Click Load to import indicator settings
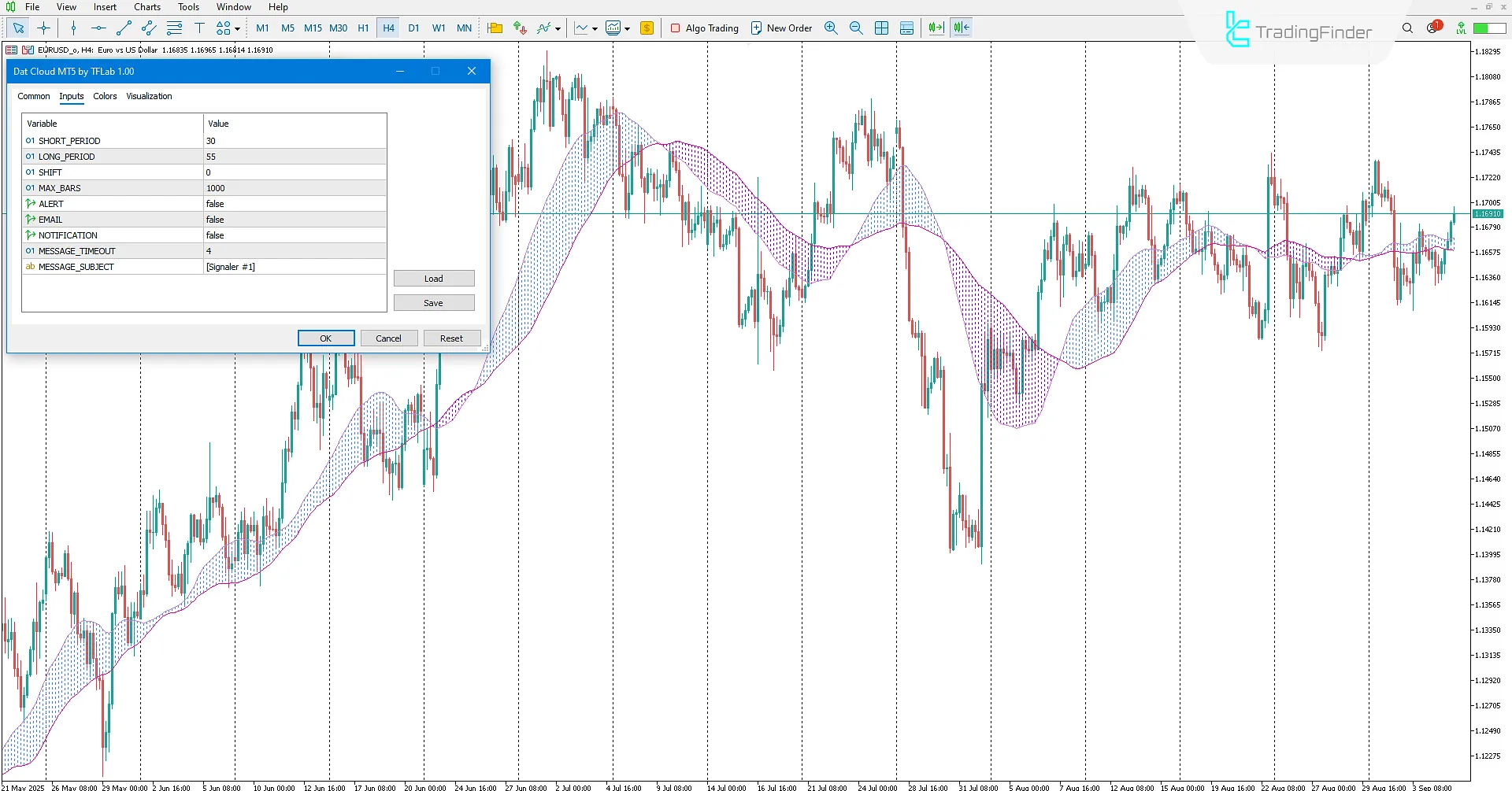This screenshot has width=1512, height=791. pos(434,278)
